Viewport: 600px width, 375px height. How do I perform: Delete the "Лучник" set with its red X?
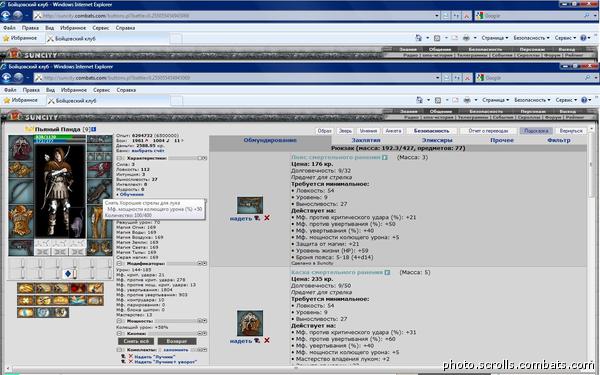[x=130, y=356]
